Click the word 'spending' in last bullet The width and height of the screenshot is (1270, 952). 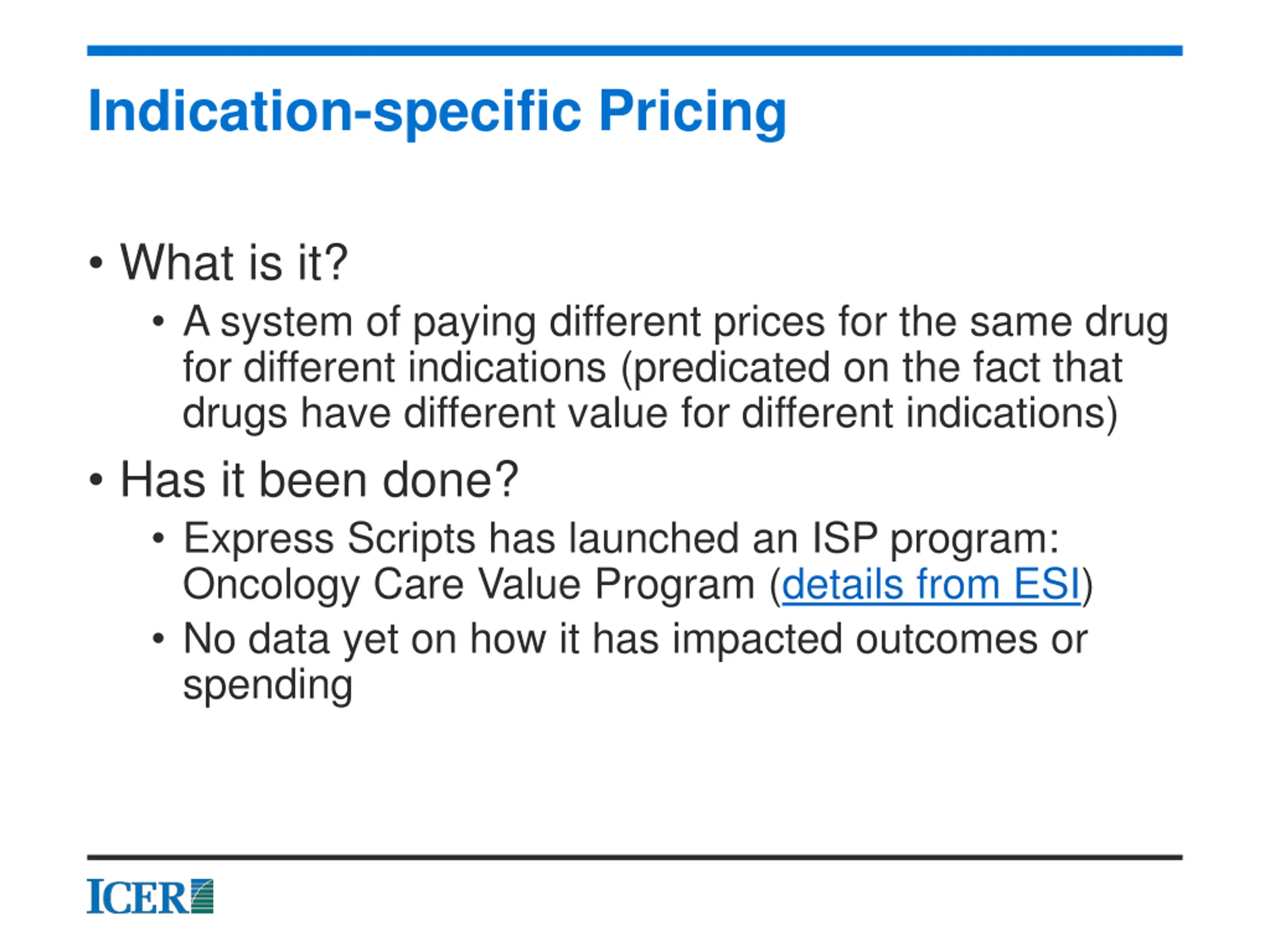(267, 685)
